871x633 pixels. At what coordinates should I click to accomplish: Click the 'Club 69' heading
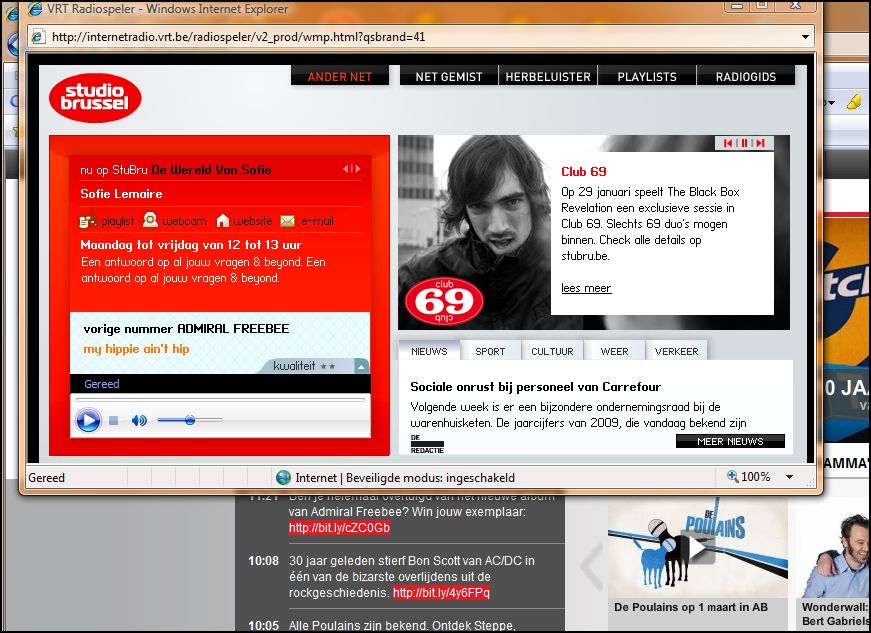584,172
